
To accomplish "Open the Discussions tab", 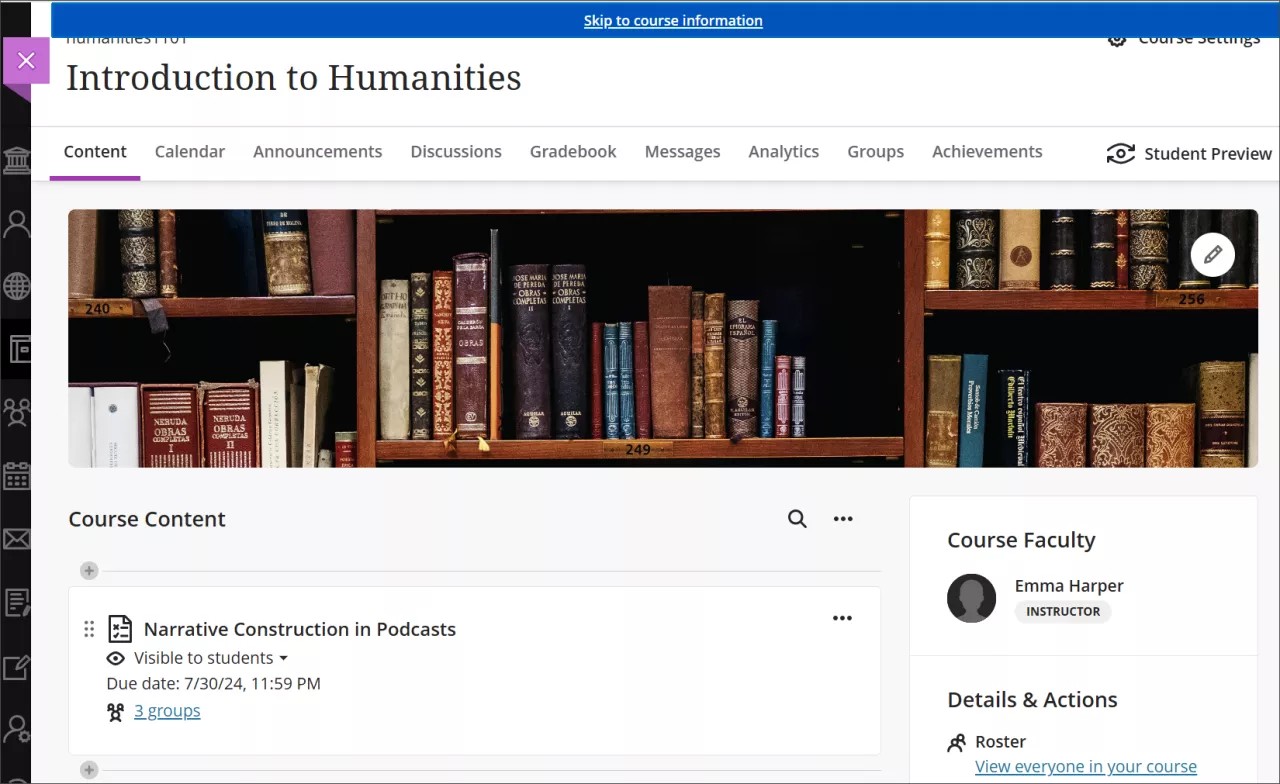I will coord(455,151).
